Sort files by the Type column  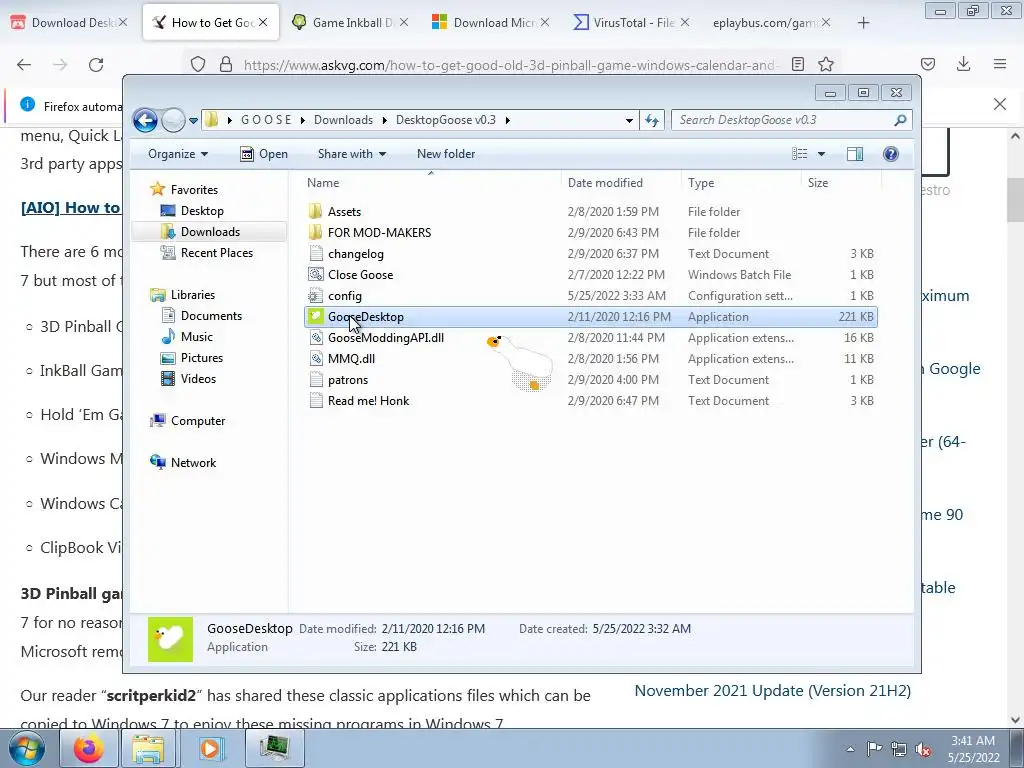pyautogui.click(x=741, y=183)
